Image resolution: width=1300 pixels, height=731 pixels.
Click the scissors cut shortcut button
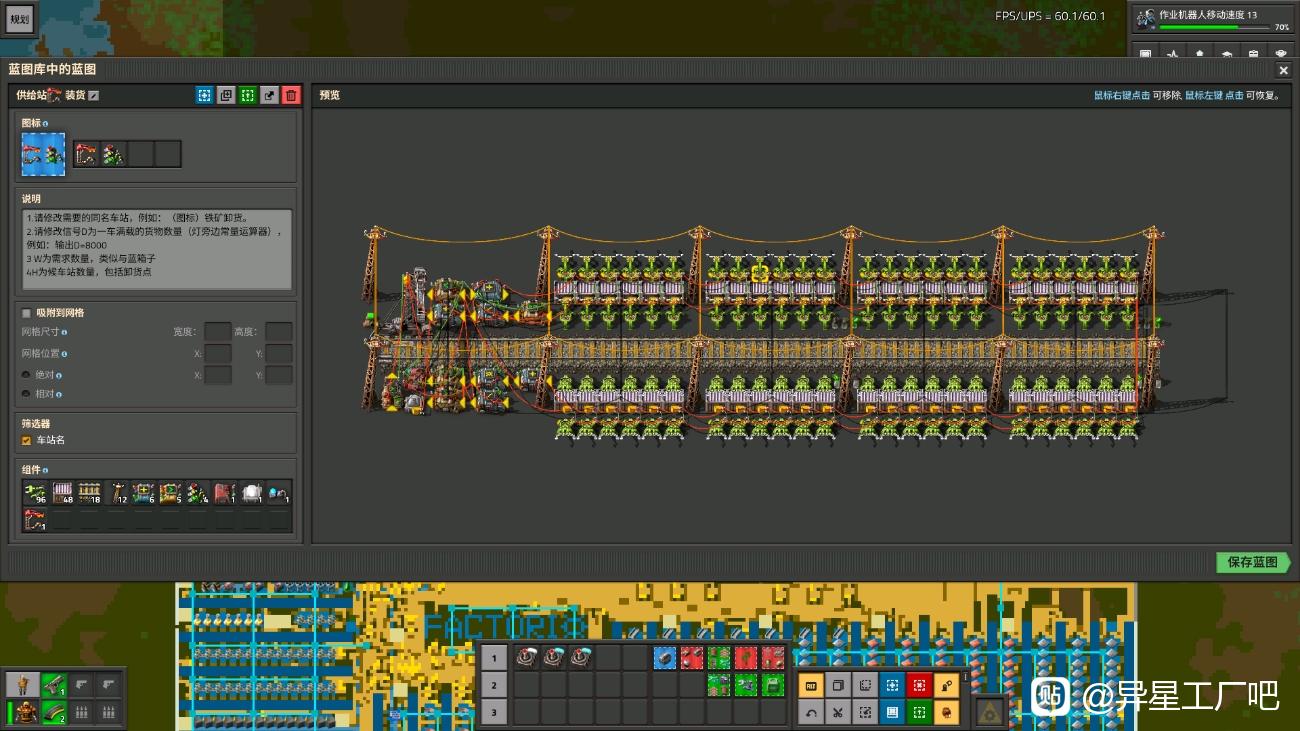[838, 712]
